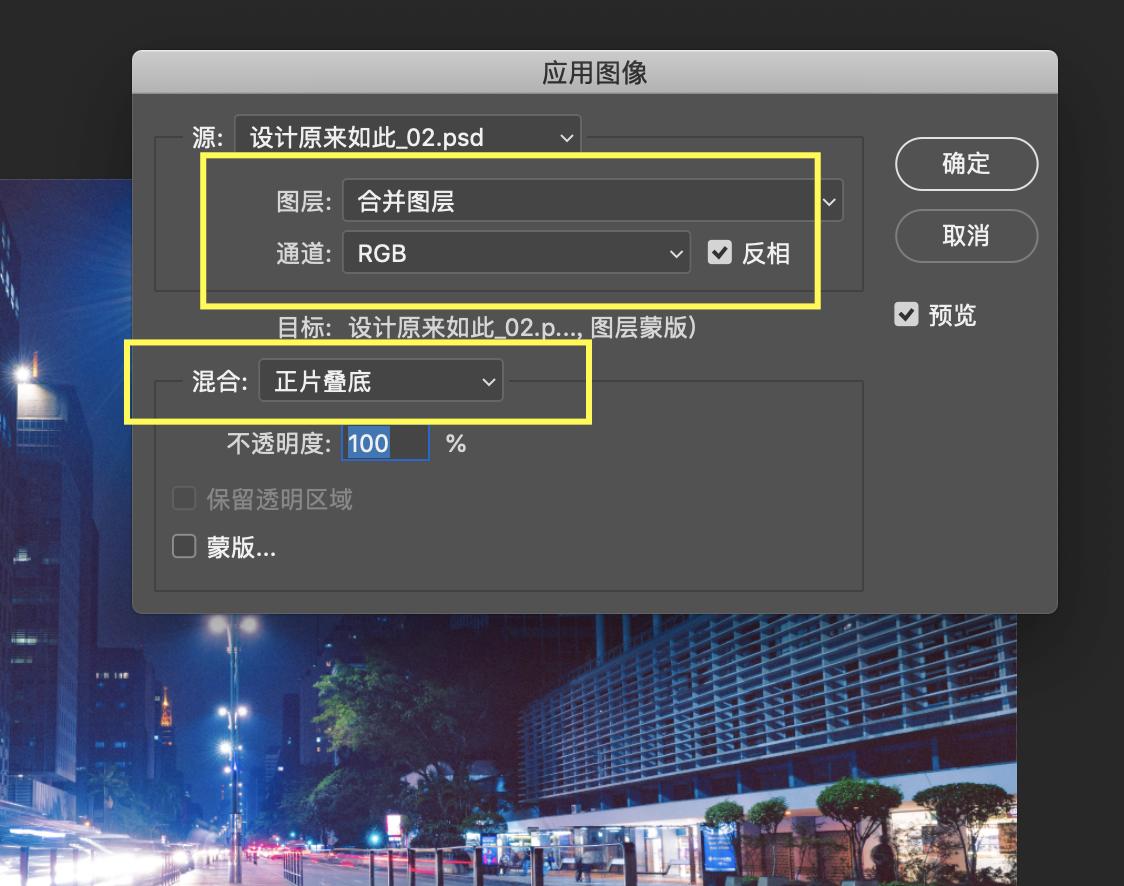Open the 混合 dropdown showing 正片叠底
The width and height of the screenshot is (1124, 886).
point(370,380)
